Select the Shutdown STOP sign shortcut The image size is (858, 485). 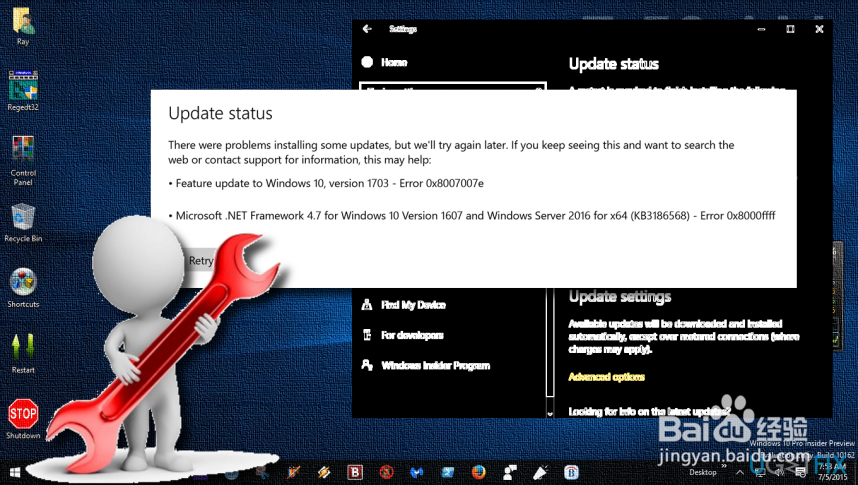point(23,419)
